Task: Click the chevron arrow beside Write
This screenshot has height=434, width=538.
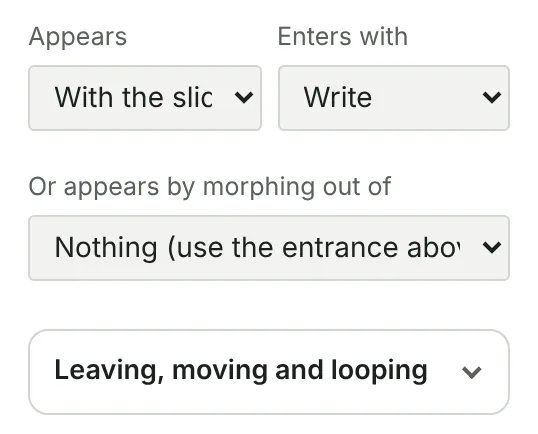Action: 492,97
